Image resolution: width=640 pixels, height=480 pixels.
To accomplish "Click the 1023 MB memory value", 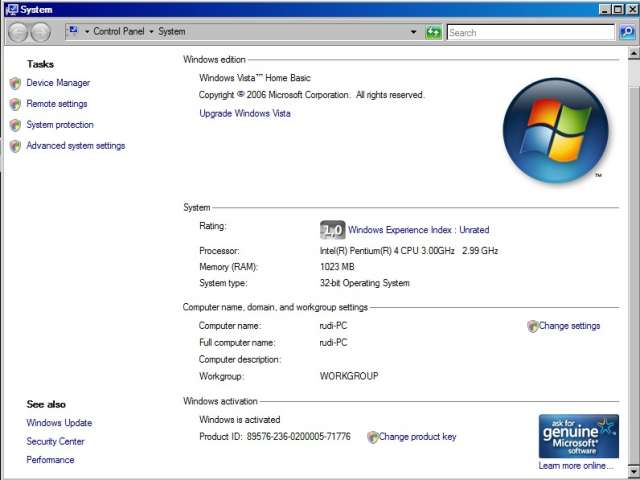I will click(x=337, y=267).
